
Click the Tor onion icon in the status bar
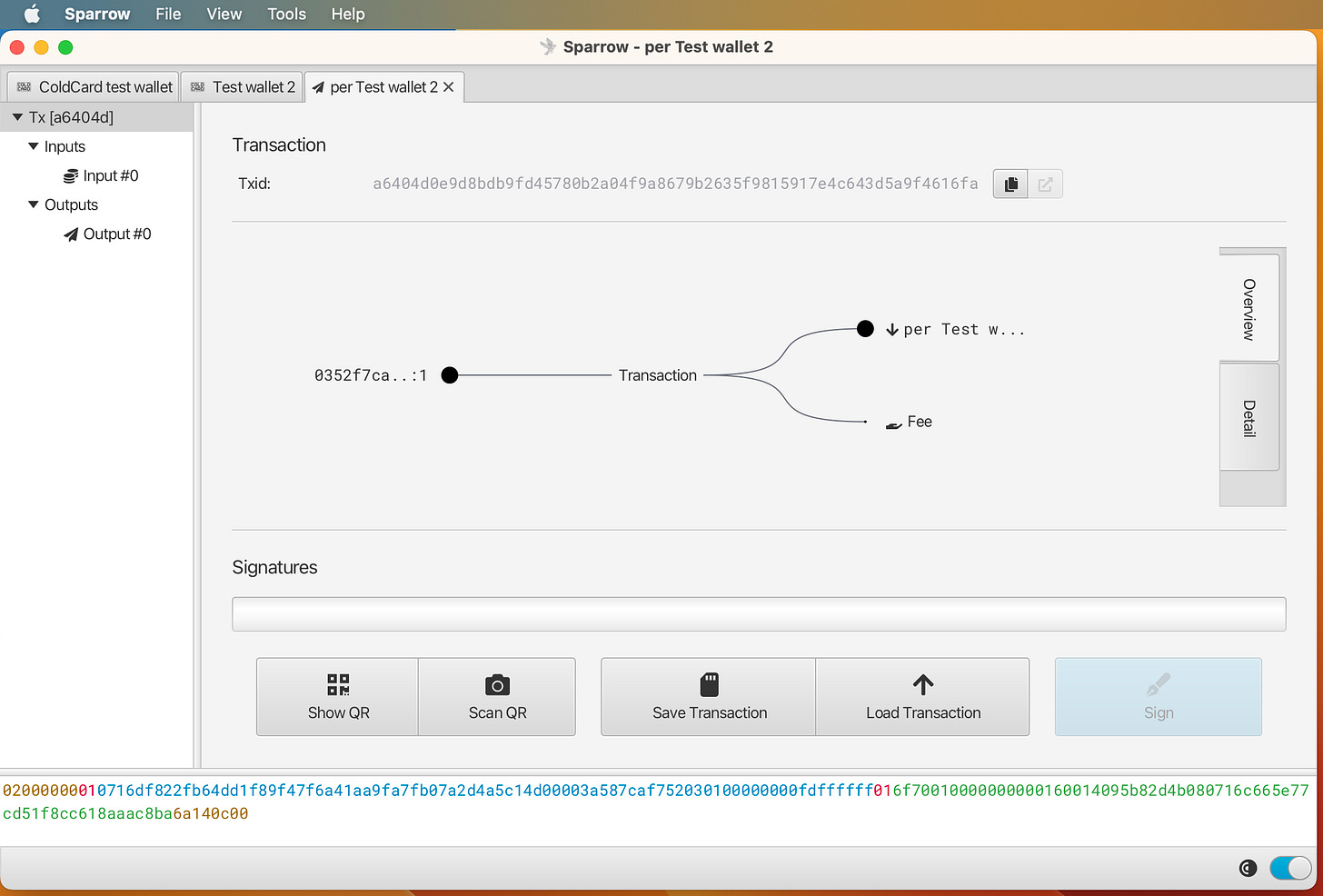1248,869
